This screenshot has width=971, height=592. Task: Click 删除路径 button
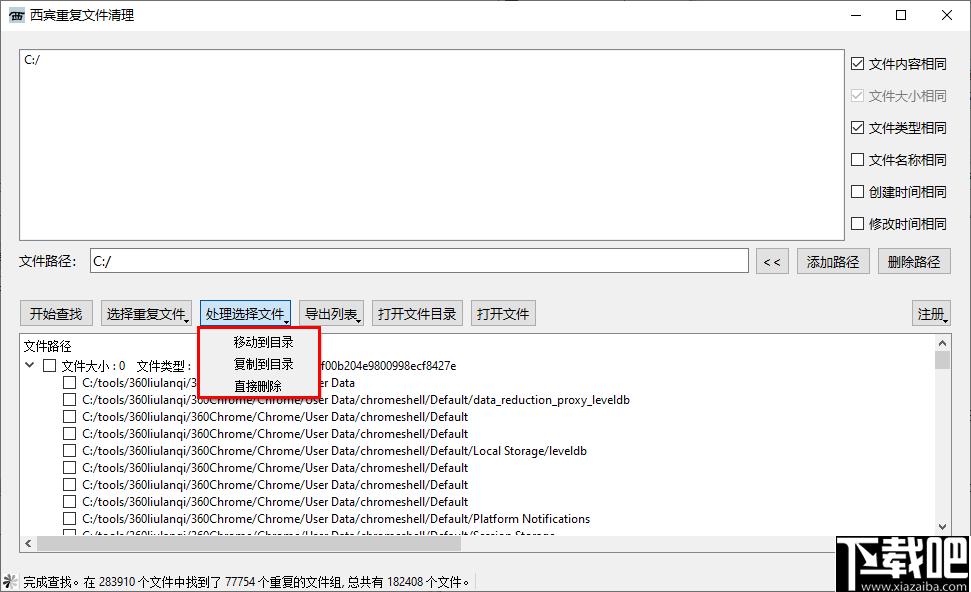coord(913,261)
